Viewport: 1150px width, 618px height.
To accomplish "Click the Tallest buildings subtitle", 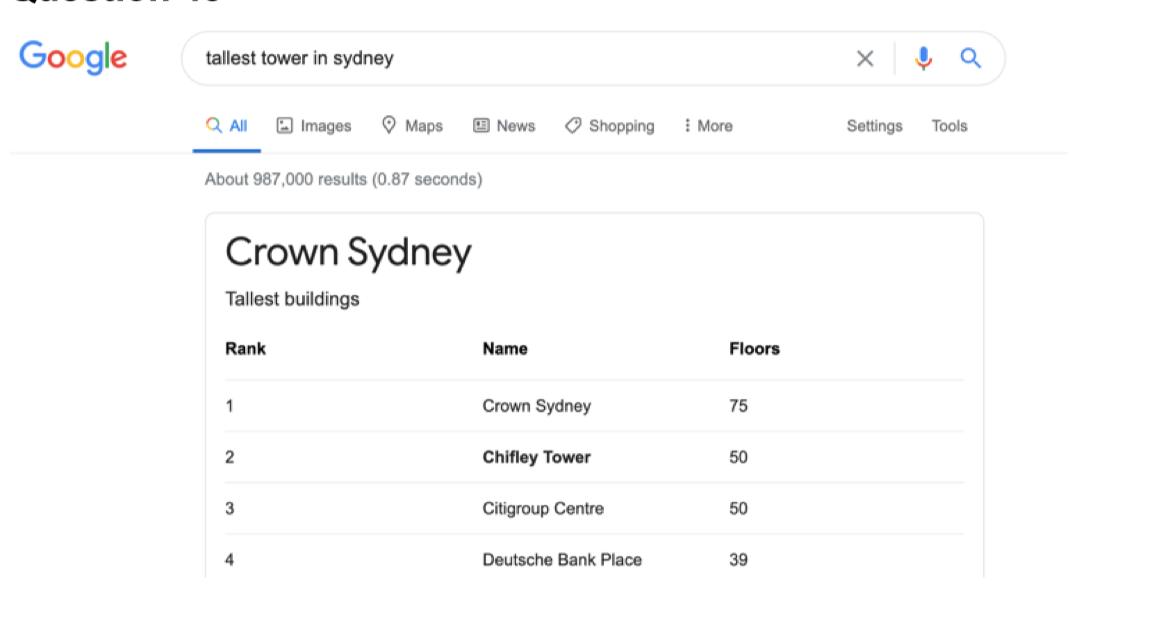I will pos(292,299).
